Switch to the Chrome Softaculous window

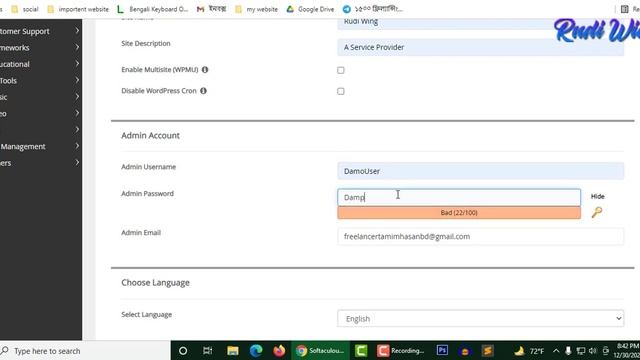point(320,351)
